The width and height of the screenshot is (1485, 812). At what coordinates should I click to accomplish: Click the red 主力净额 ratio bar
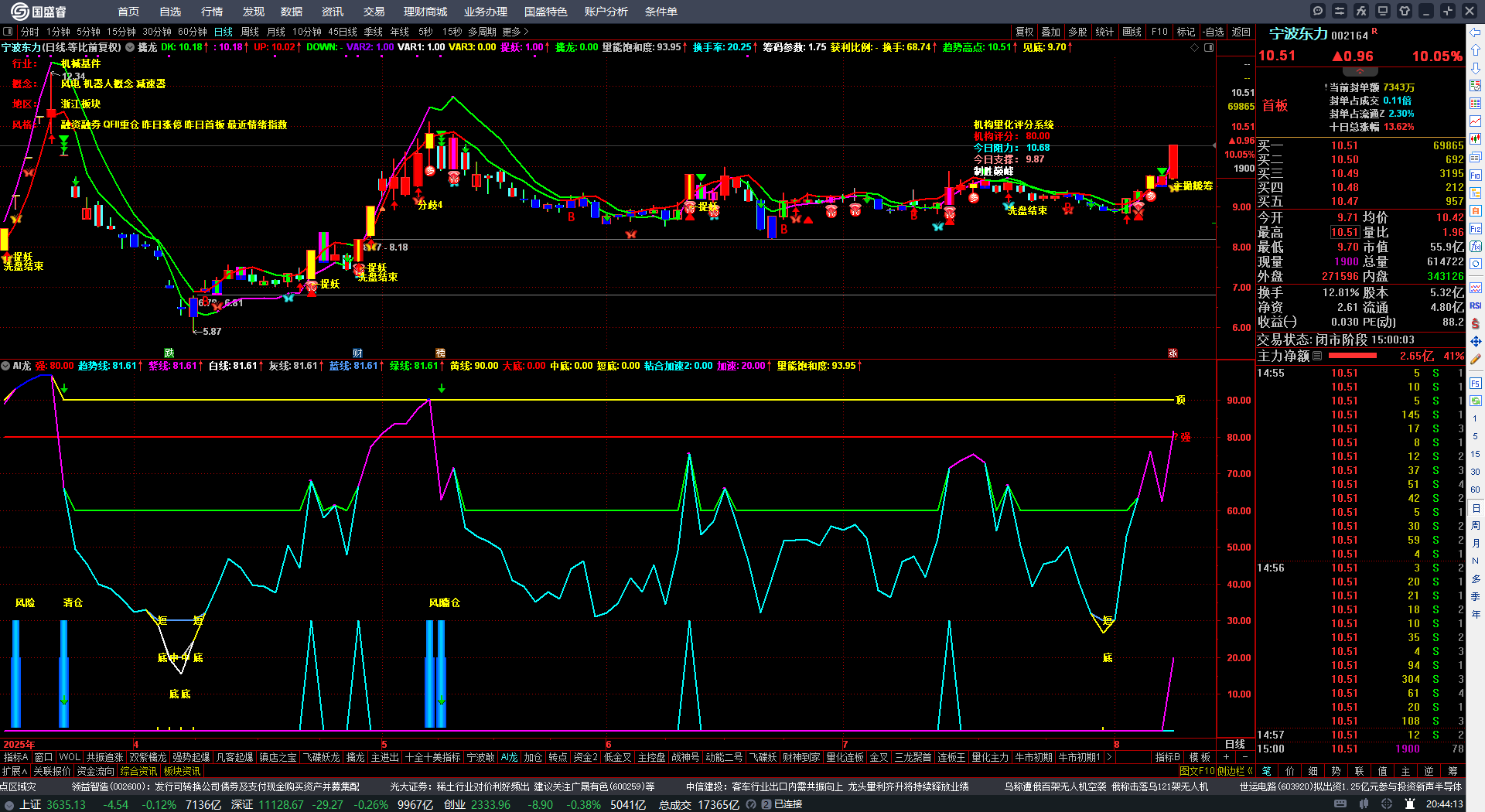(1352, 356)
